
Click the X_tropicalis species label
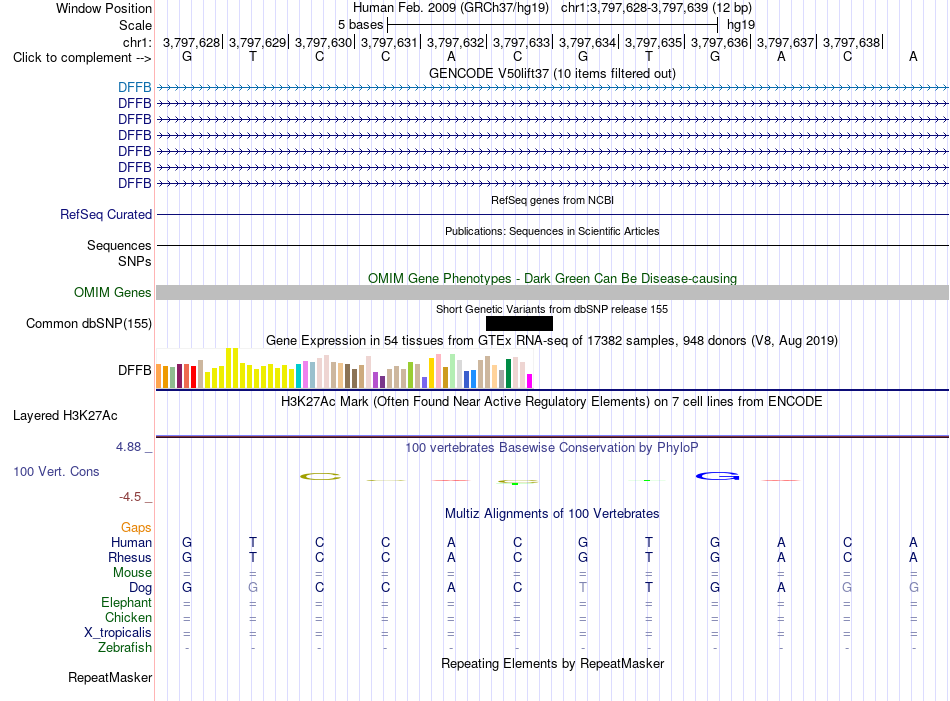118,633
